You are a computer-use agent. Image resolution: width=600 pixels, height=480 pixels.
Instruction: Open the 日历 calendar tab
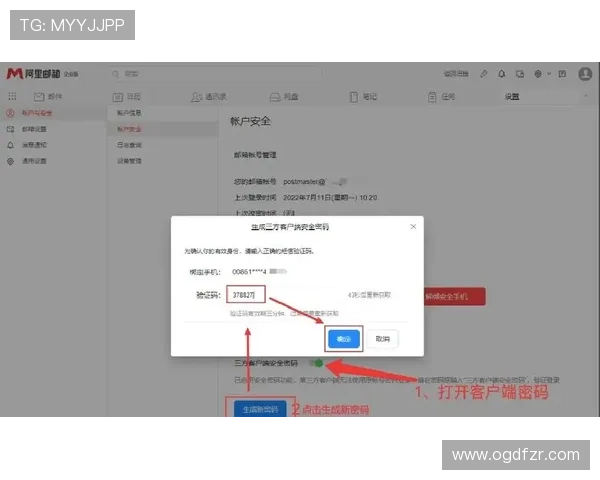[127, 96]
